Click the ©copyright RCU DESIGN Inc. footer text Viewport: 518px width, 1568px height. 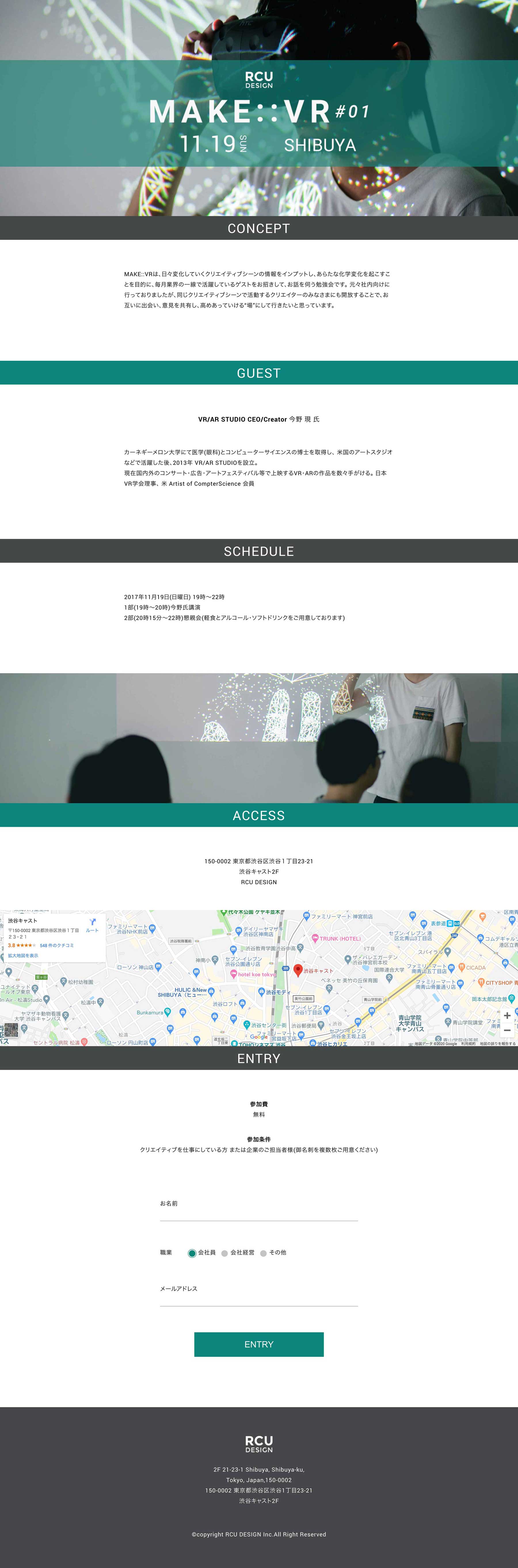click(259, 1535)
